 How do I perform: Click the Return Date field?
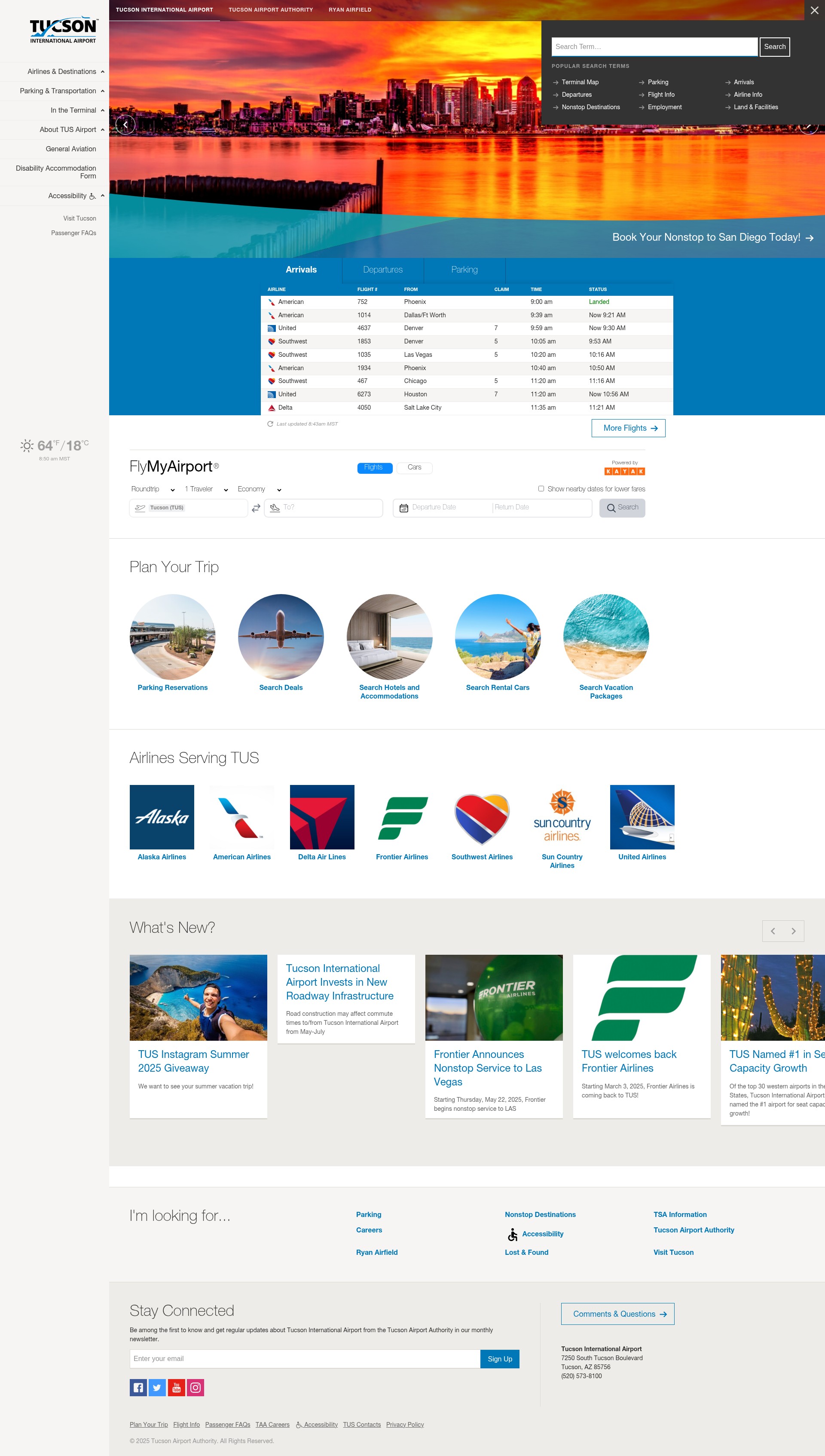click(542, 508)
